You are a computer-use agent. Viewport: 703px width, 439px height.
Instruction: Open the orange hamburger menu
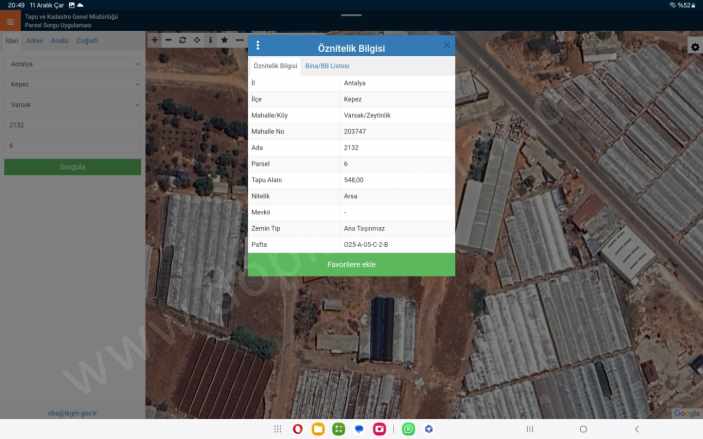11,21
